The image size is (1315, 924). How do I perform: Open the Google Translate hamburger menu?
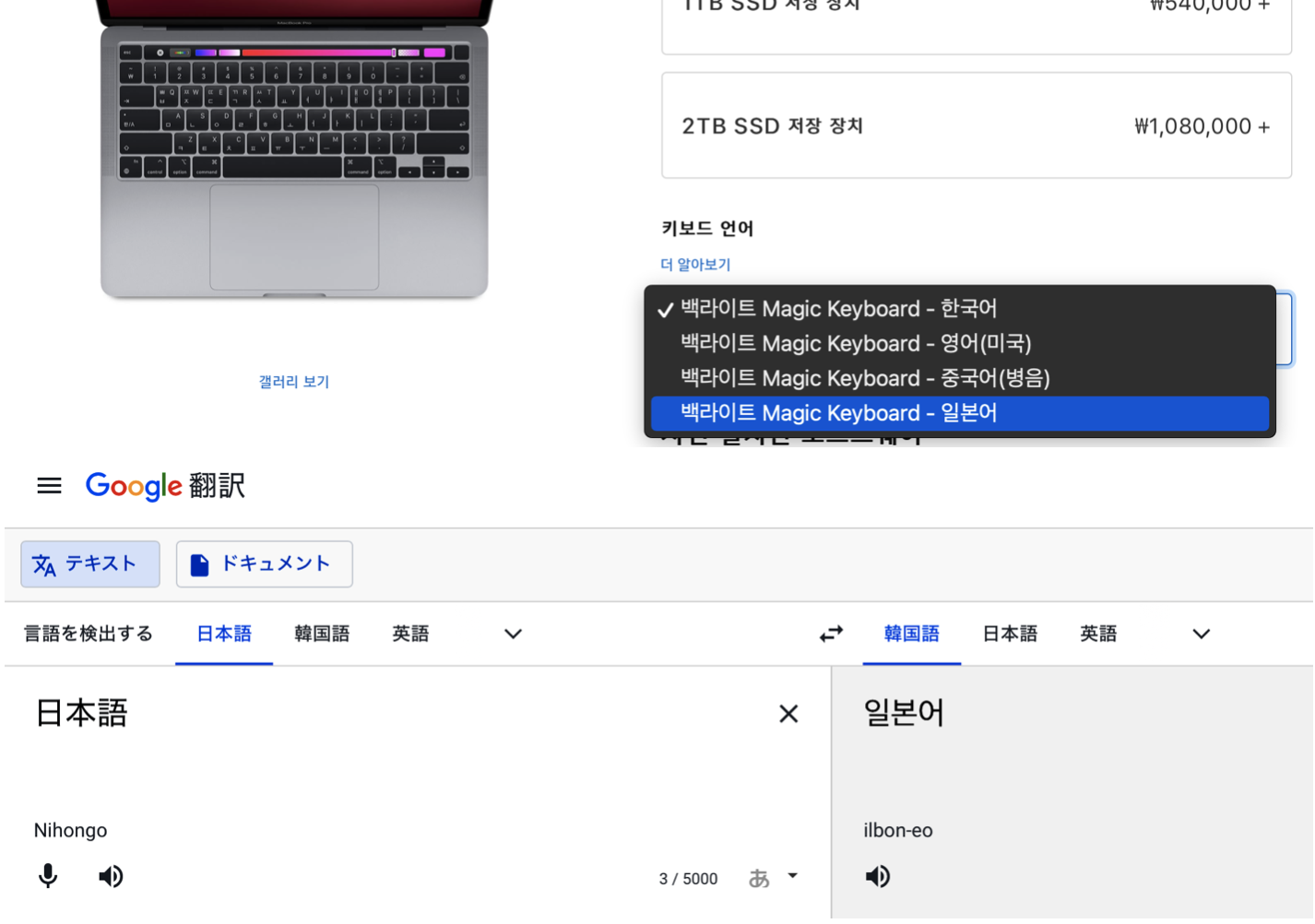point(49,486)
